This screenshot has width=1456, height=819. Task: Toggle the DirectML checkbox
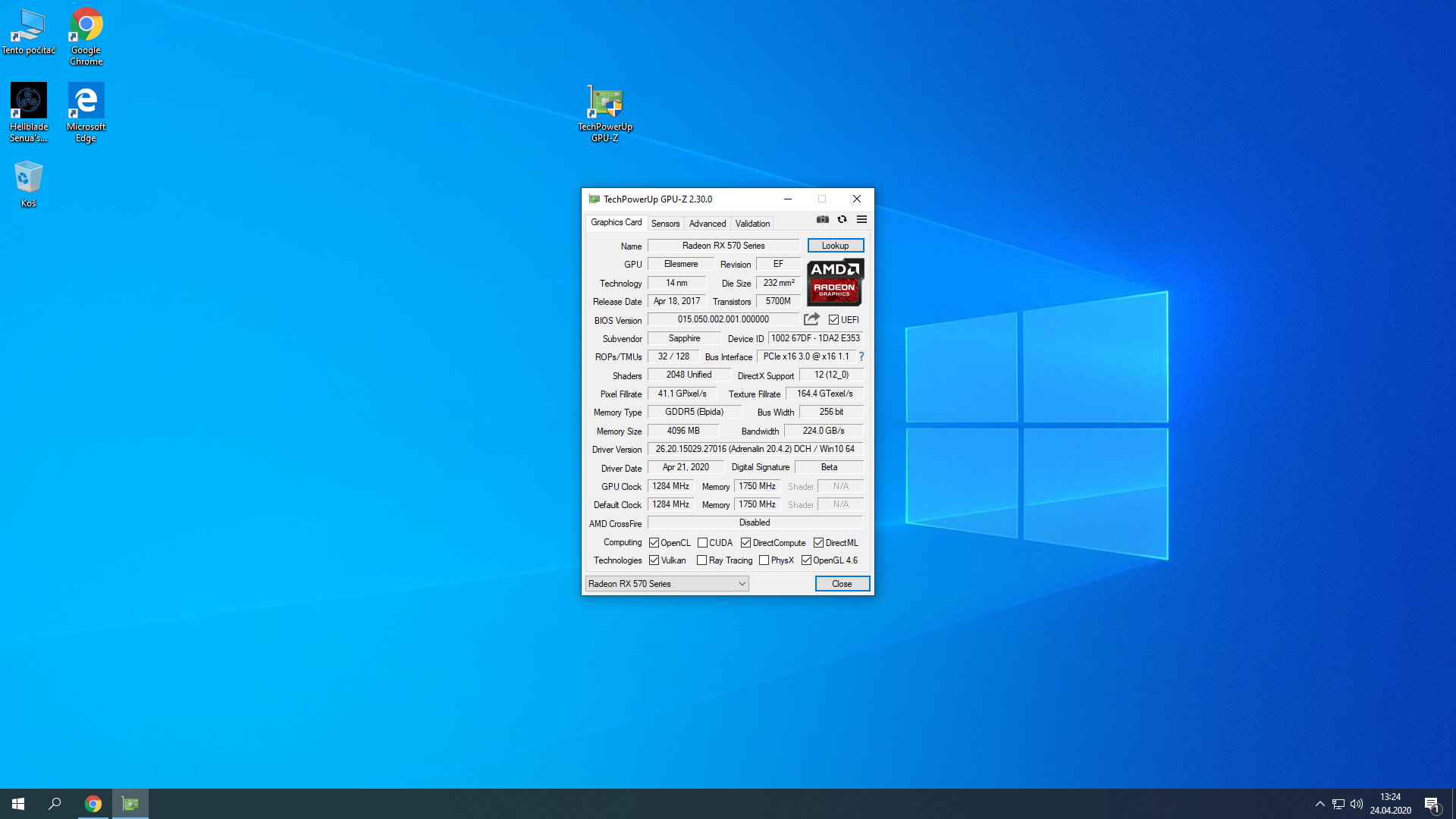pos(819,543)
